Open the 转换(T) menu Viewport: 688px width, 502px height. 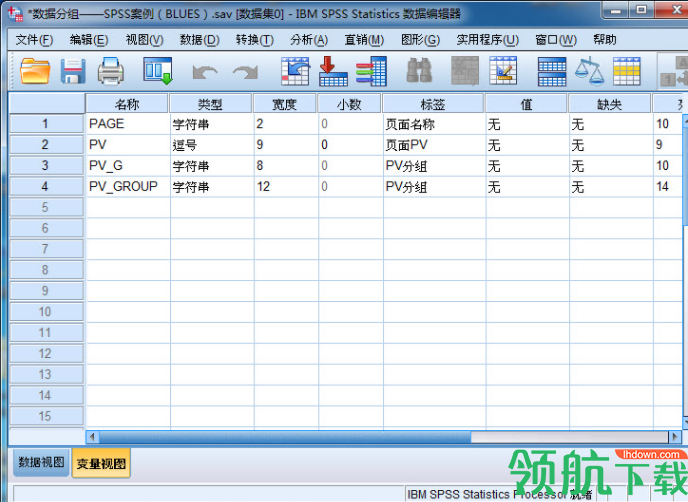(254, 40)
